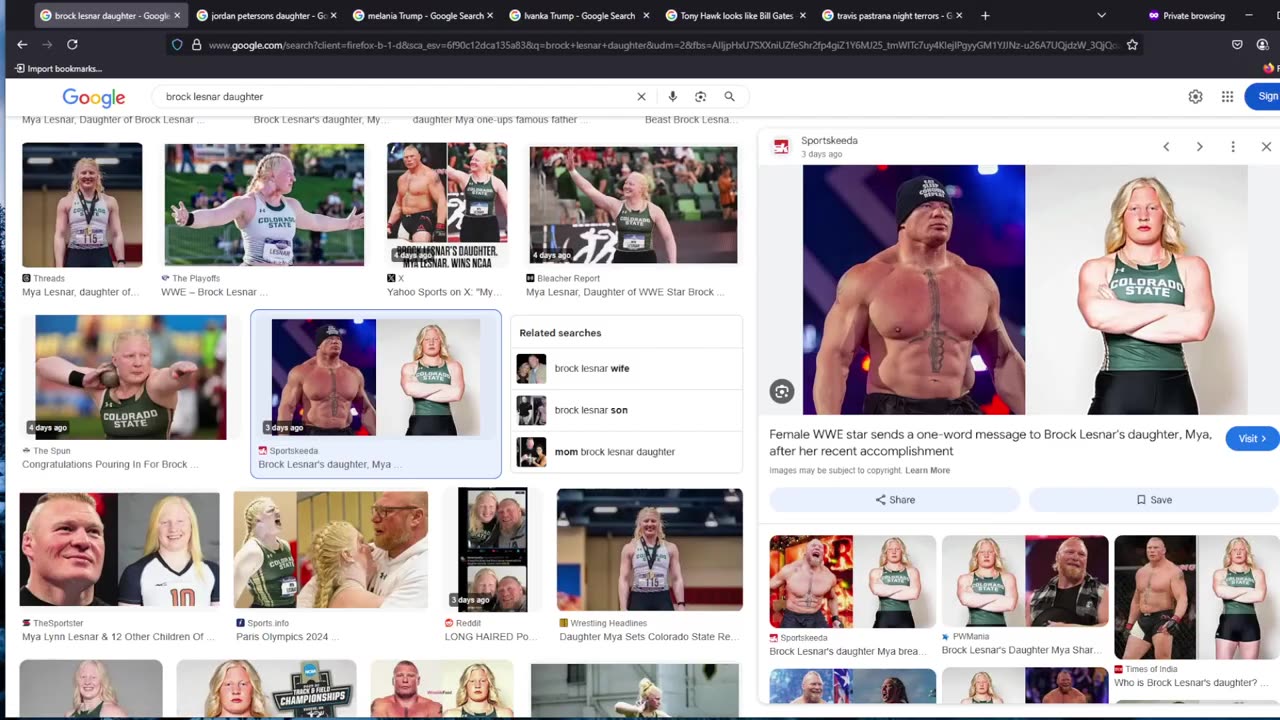Open related search brock lesnar wife
1280x720 pixels.
[627, 368]
